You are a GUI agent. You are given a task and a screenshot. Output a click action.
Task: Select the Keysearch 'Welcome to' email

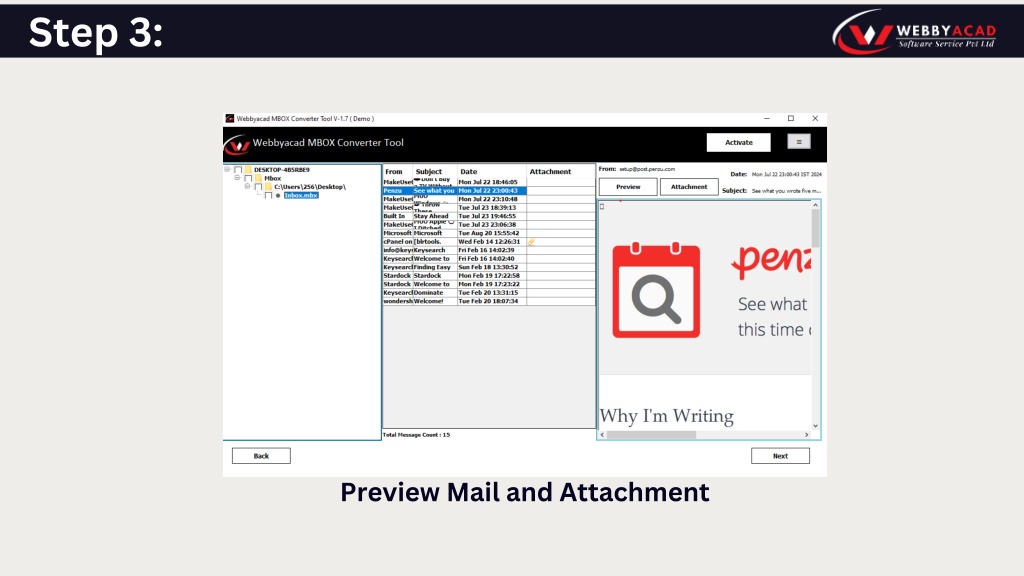pyautogui.click(x=488, y=259)
